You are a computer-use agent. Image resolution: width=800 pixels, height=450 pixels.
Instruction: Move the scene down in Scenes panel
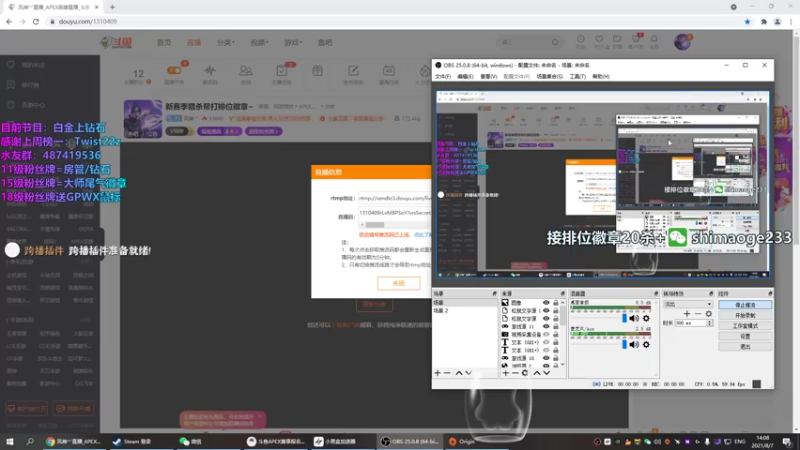468,373
